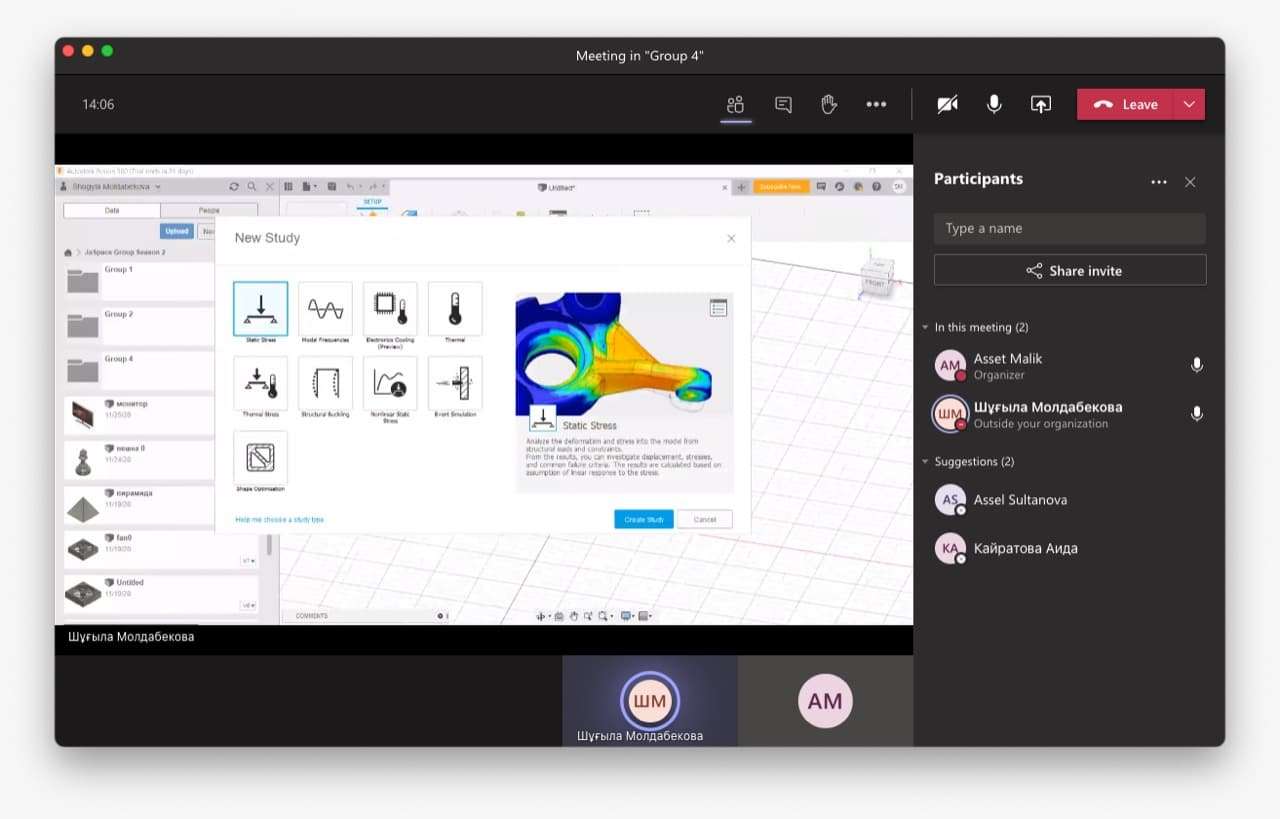Viewport: 1280px width, 819px height.
Task: Select the Shape Optimization study icon
Action: pyautogui.click(x=260, y=457)
